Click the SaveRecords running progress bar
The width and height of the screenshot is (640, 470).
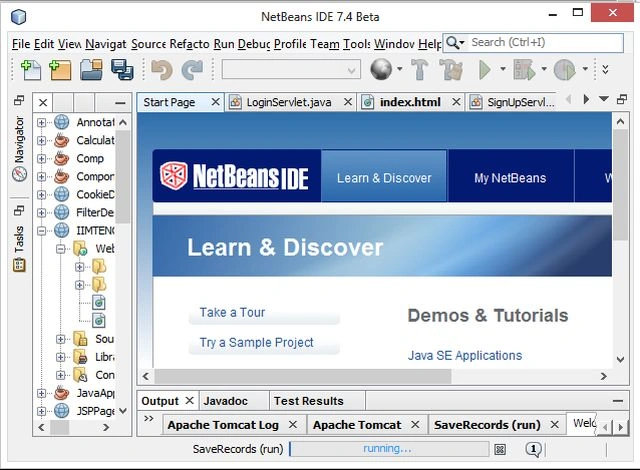389,449
